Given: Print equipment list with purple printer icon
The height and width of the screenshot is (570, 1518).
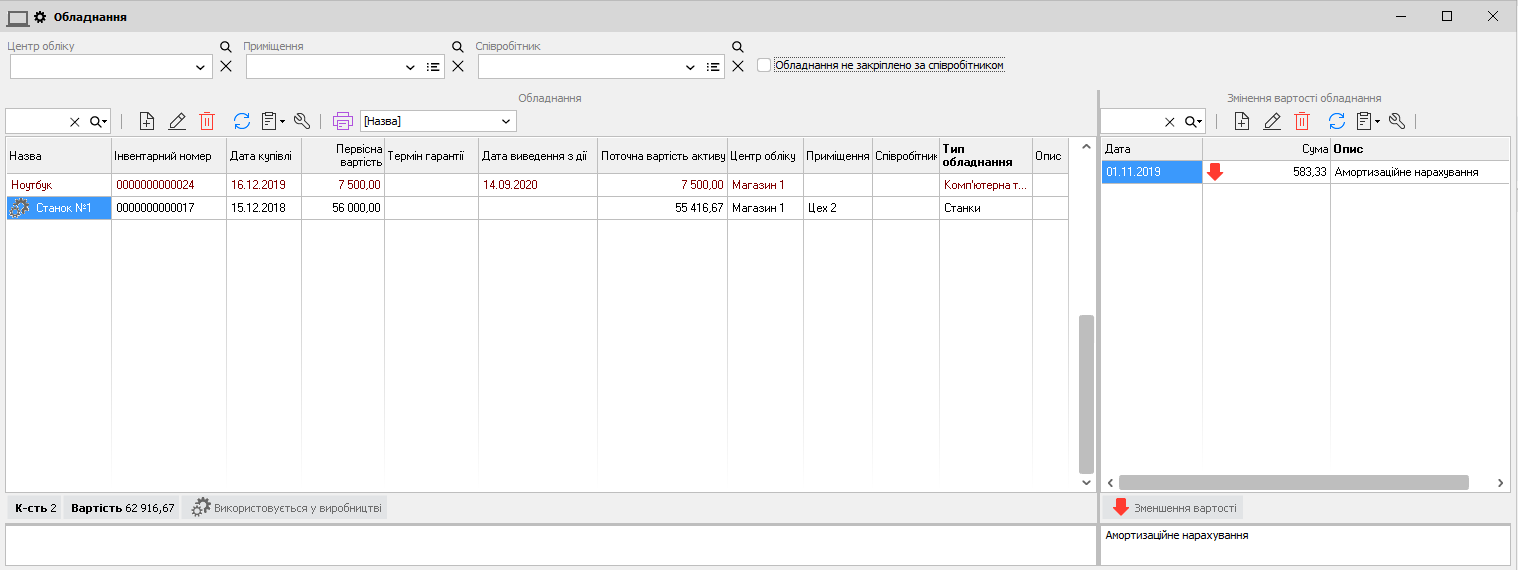Looking at the screenshot, I should coord(343,121).
